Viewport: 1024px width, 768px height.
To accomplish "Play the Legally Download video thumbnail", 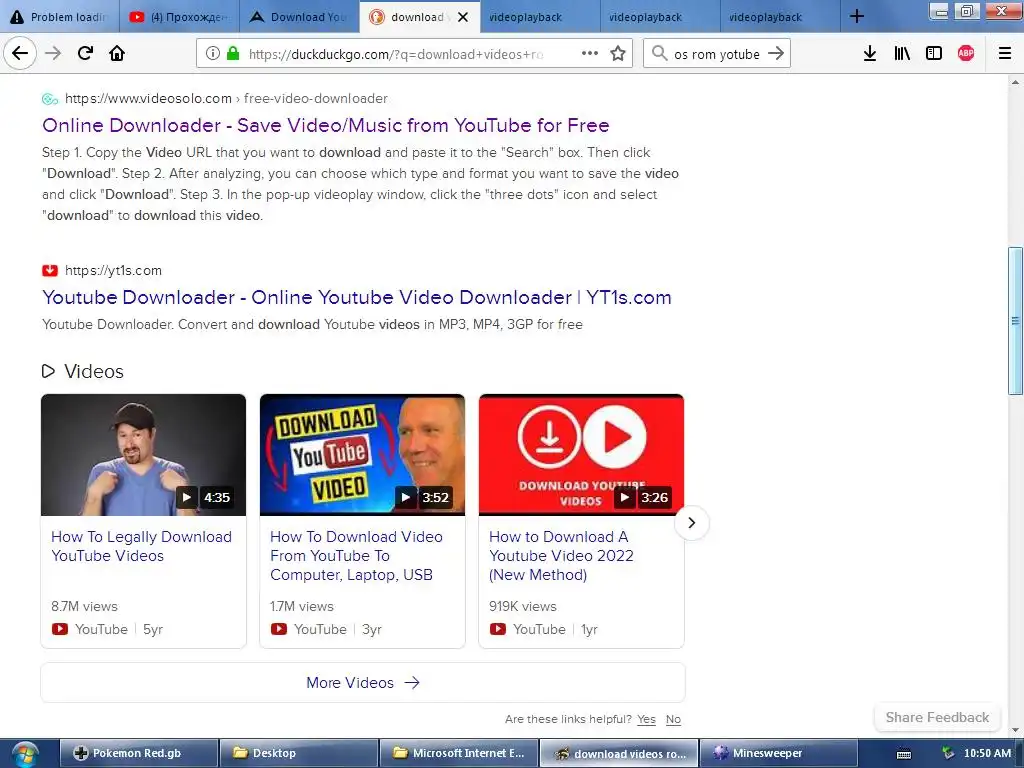I will [x=143, y=455].
